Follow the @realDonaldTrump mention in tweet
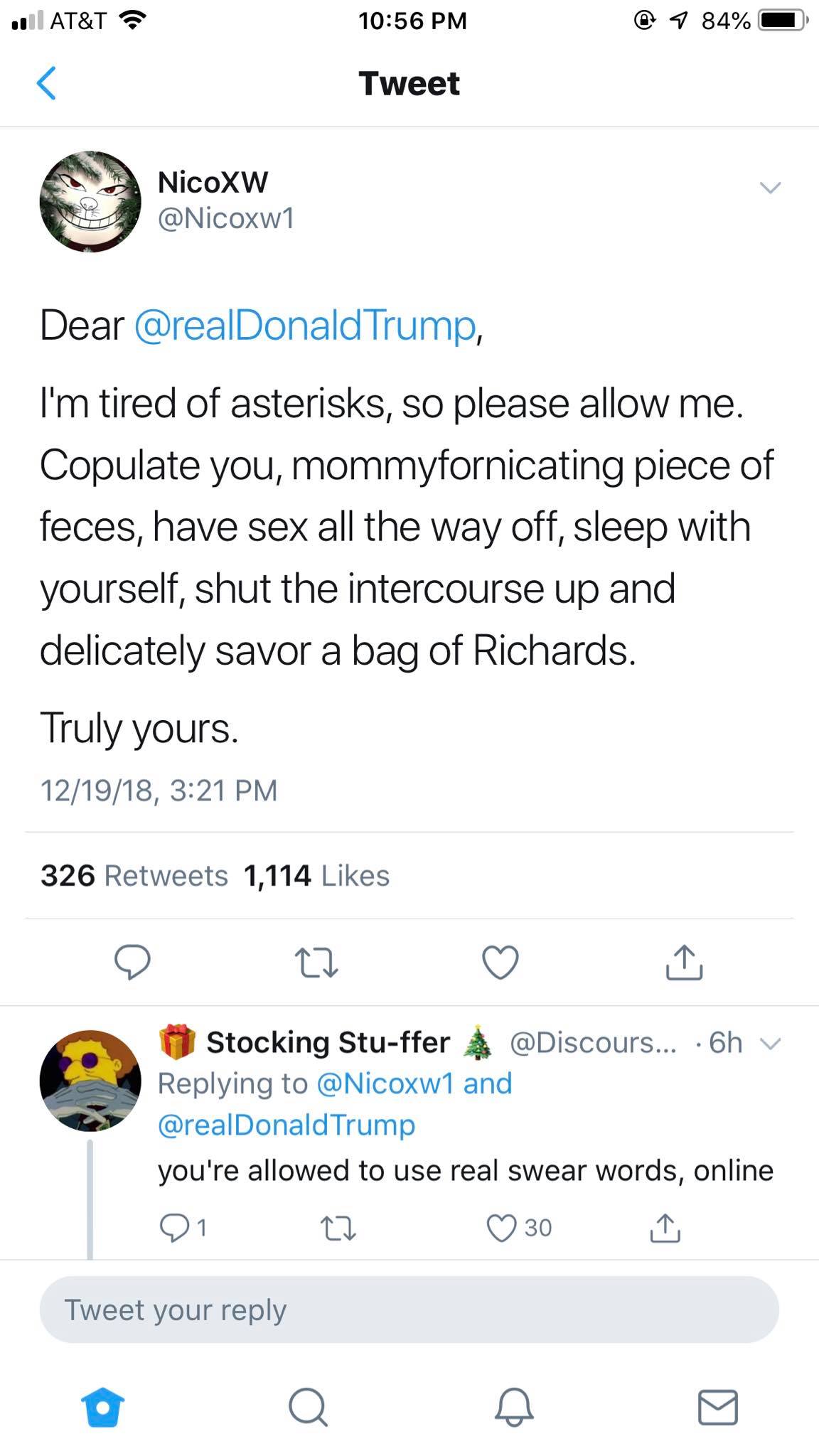This screenshot has width=819, height=1456. pos(305,326)
